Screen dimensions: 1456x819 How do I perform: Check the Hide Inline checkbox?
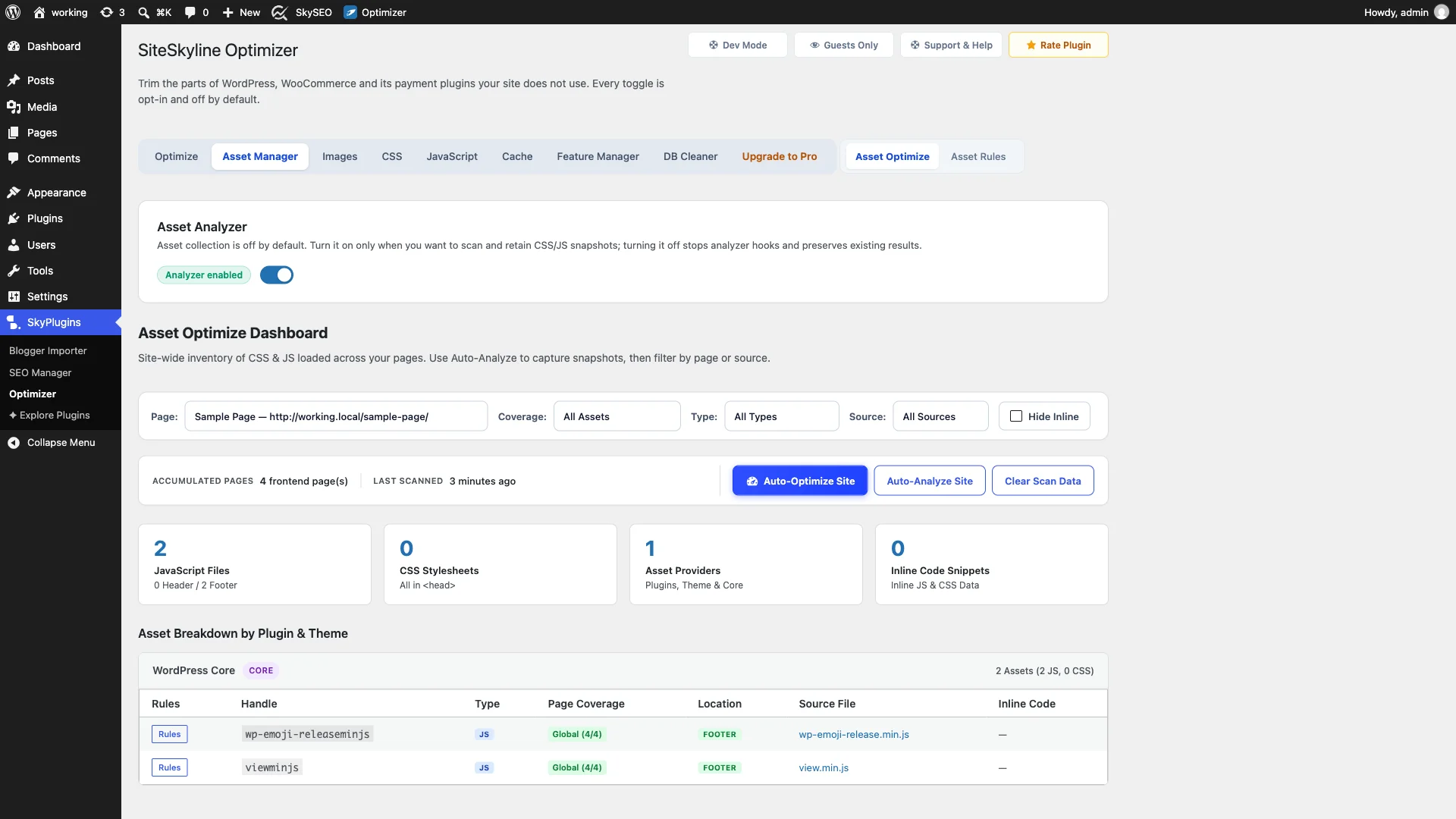click(1016, 416)
